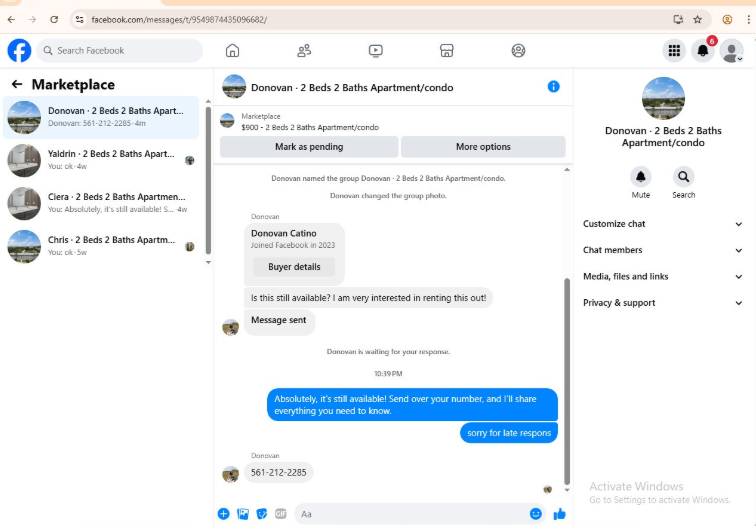The image size is (756, 527).
Task: Send a thumbs-up like
Action: pos(559,514)
